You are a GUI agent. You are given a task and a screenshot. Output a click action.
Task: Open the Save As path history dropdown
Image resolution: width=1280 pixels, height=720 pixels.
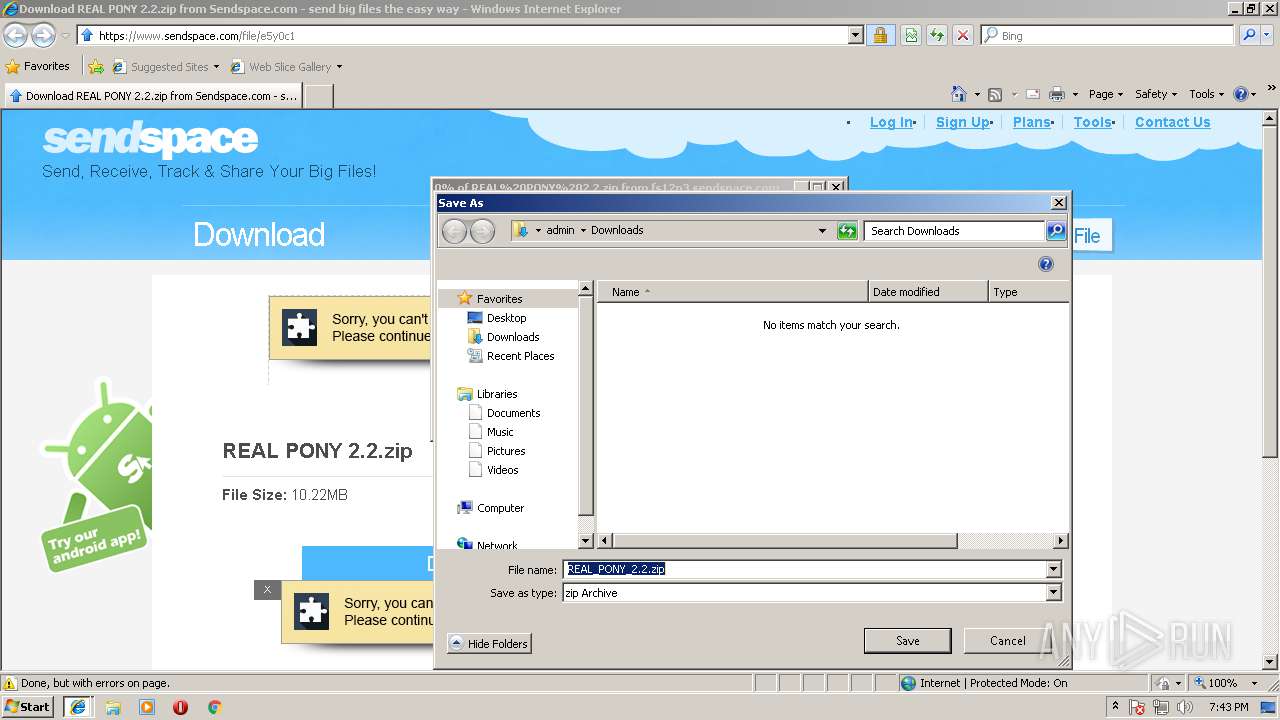[x=823, y=231]
